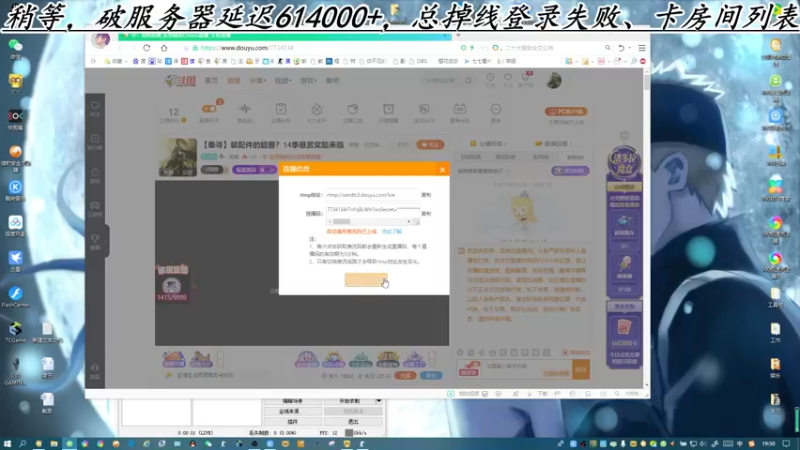Image resolution: width=800 pixels, height=450 pixels.
Task: Go to 直播 in Douyu navigation
Action: click(x=233, y=81)
